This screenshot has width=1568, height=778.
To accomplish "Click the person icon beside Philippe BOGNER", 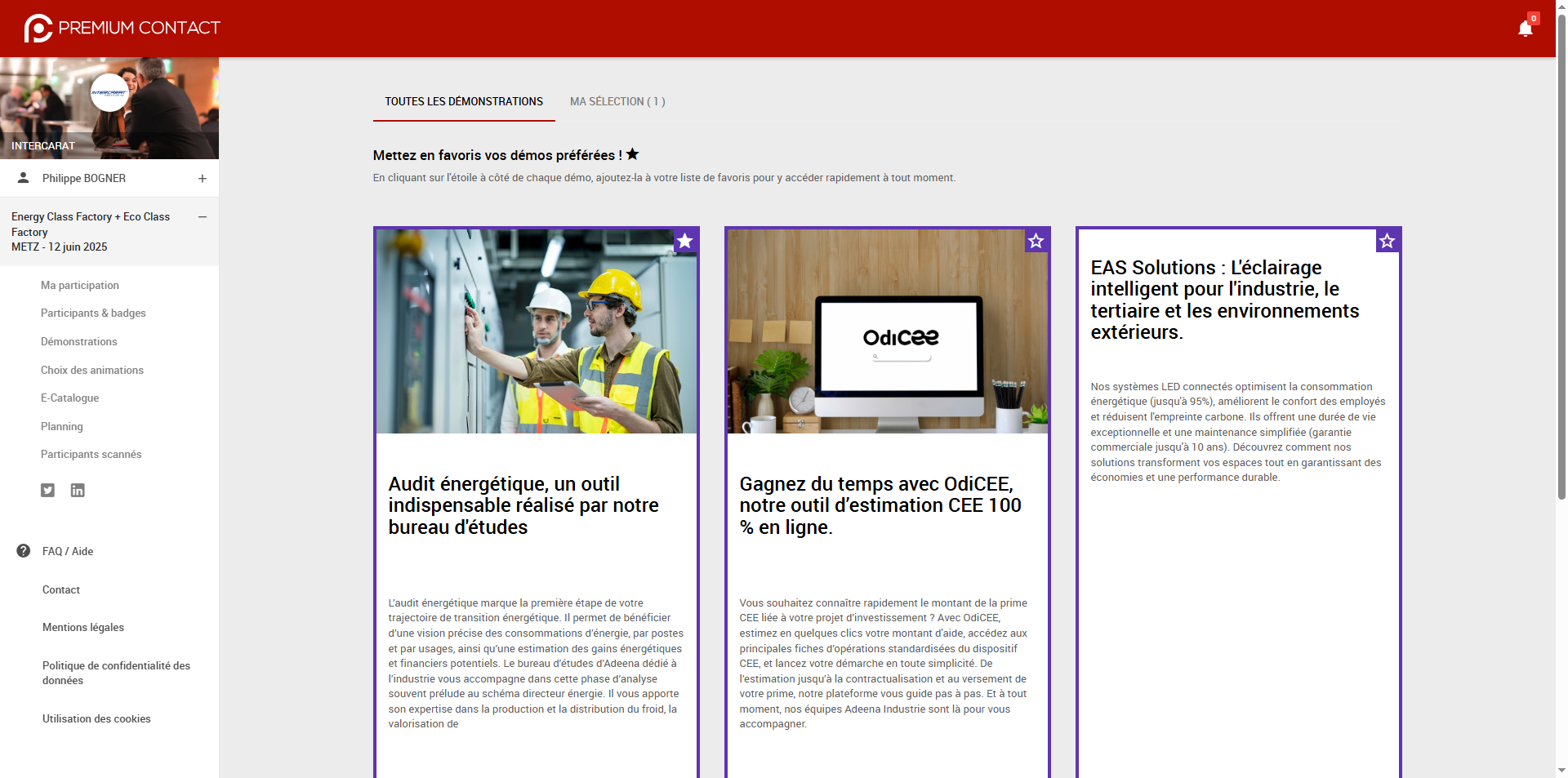I will tap(24, 178).
